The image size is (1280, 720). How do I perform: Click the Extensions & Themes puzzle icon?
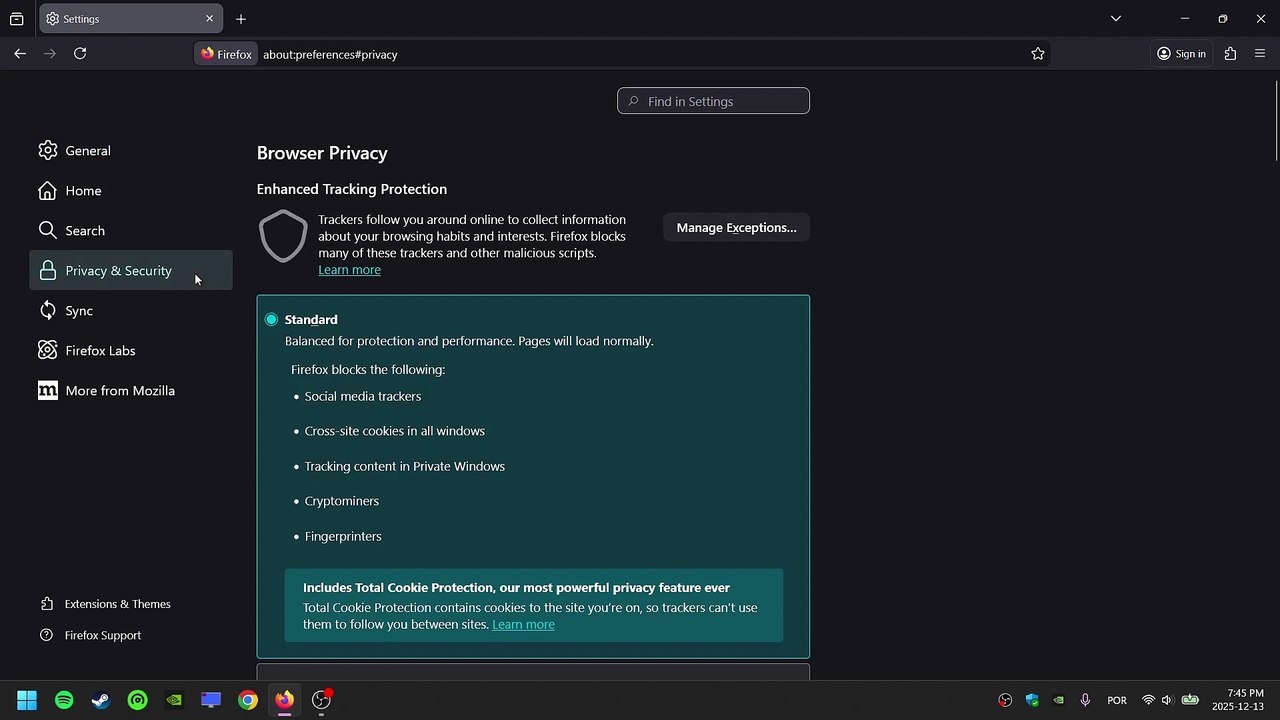click(x=47, y=604)
